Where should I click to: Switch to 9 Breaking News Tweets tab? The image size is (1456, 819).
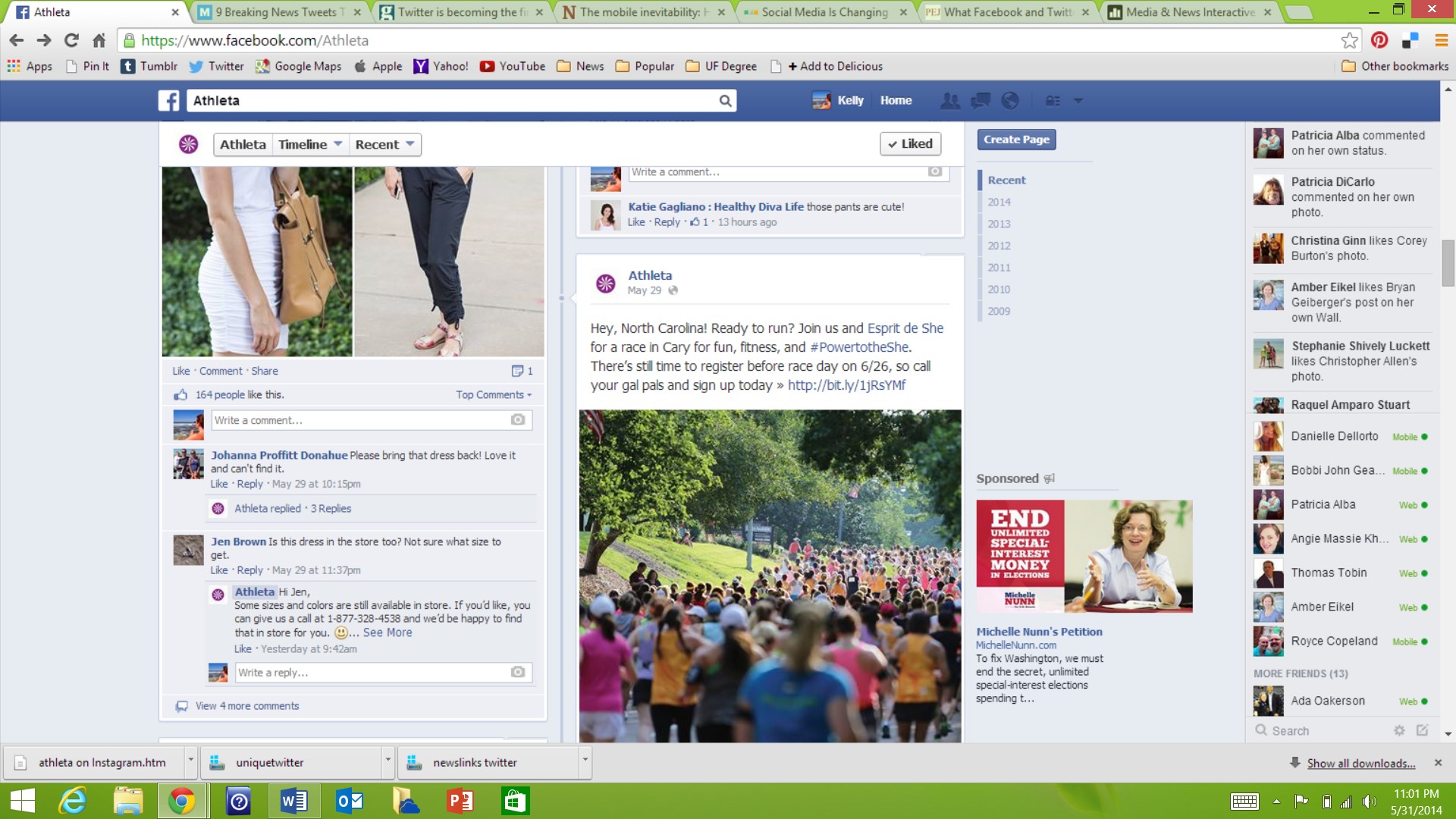point(278,12)
